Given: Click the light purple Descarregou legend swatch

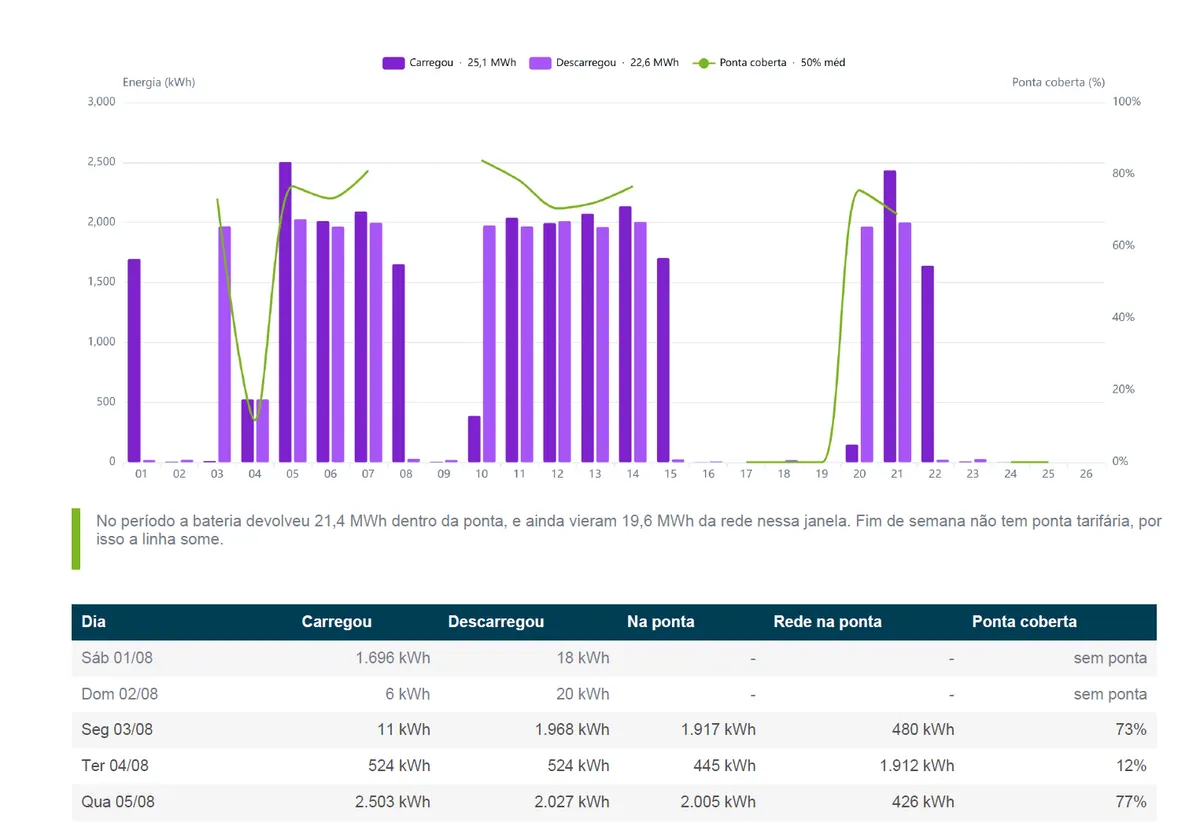Looking at the screenshot, I should (539, 63).
